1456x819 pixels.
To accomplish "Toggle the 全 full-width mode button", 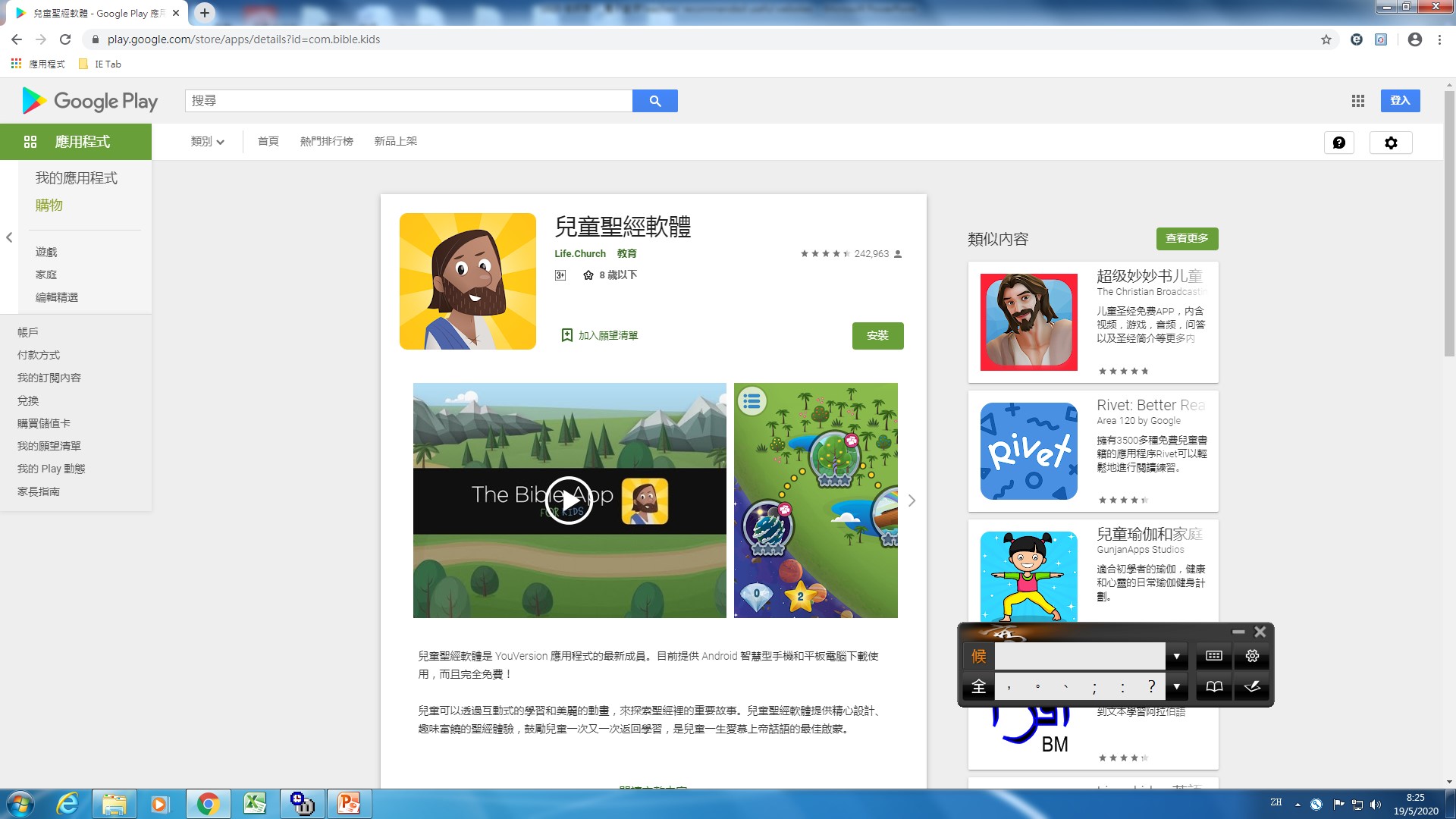I will click(978, 687).
